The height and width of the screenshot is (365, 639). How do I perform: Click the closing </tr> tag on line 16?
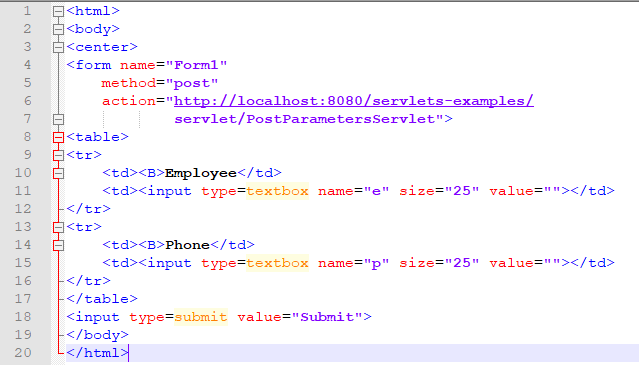tap(89, 281)
